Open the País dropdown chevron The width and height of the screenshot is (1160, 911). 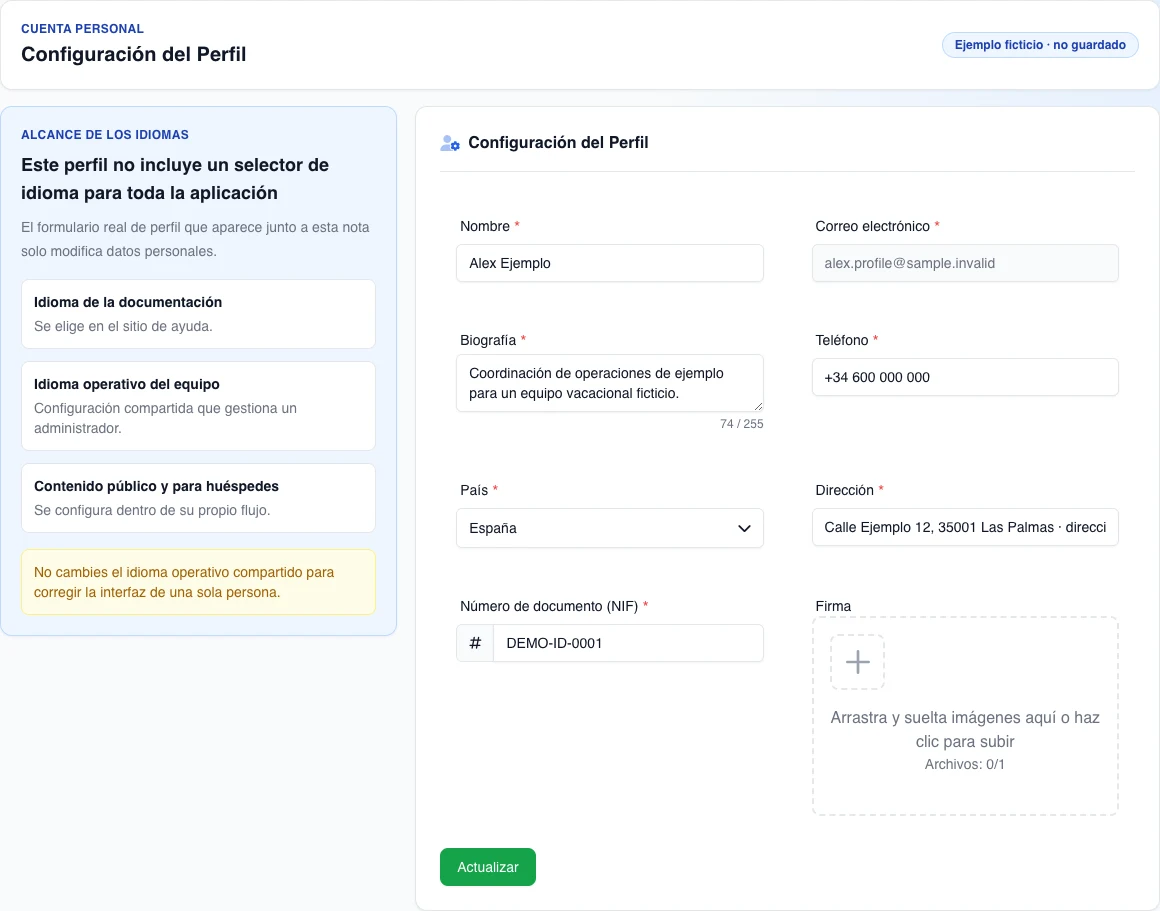coord(744,528)
